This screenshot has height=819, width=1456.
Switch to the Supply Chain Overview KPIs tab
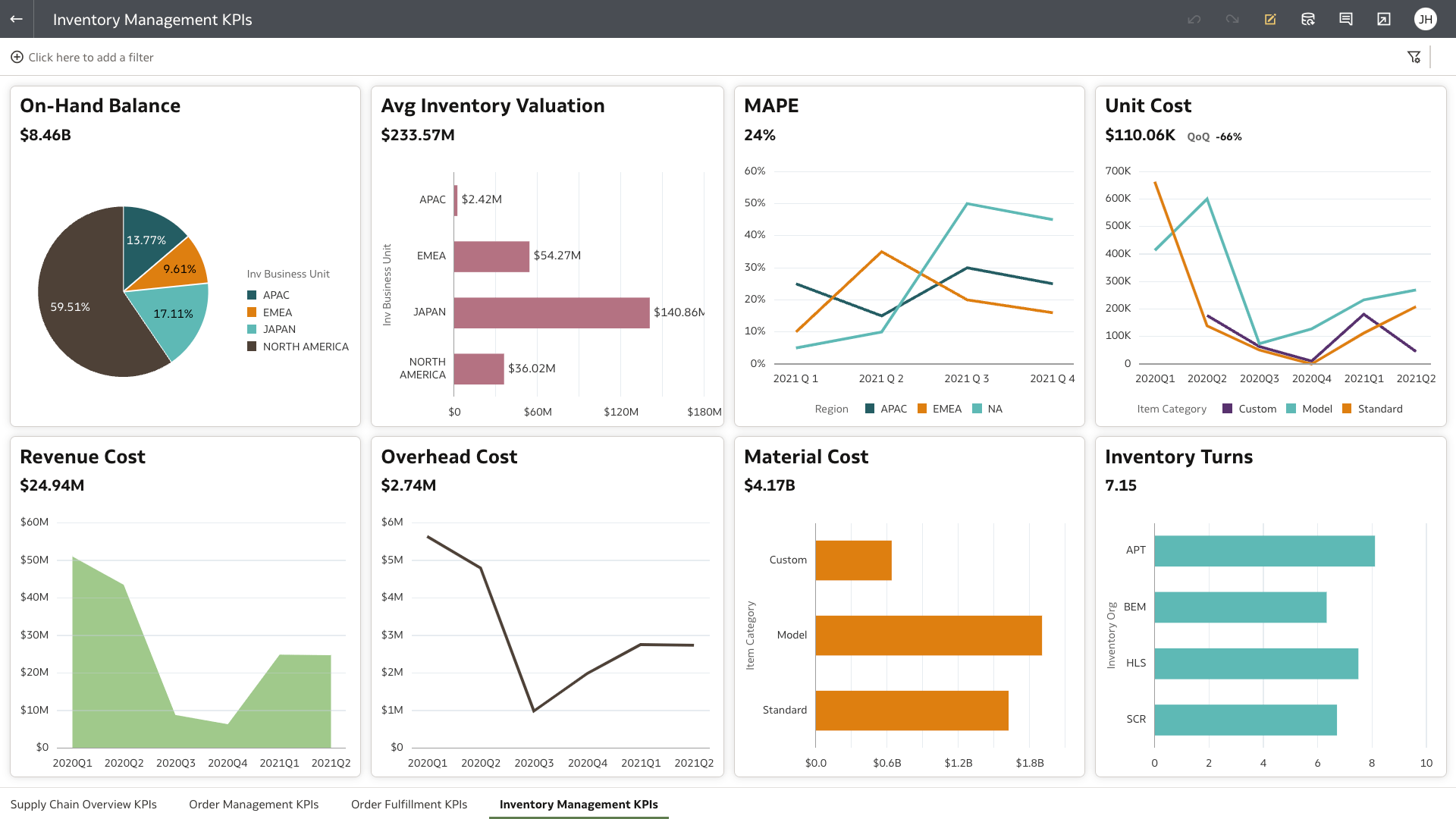(x=84, y=804)
